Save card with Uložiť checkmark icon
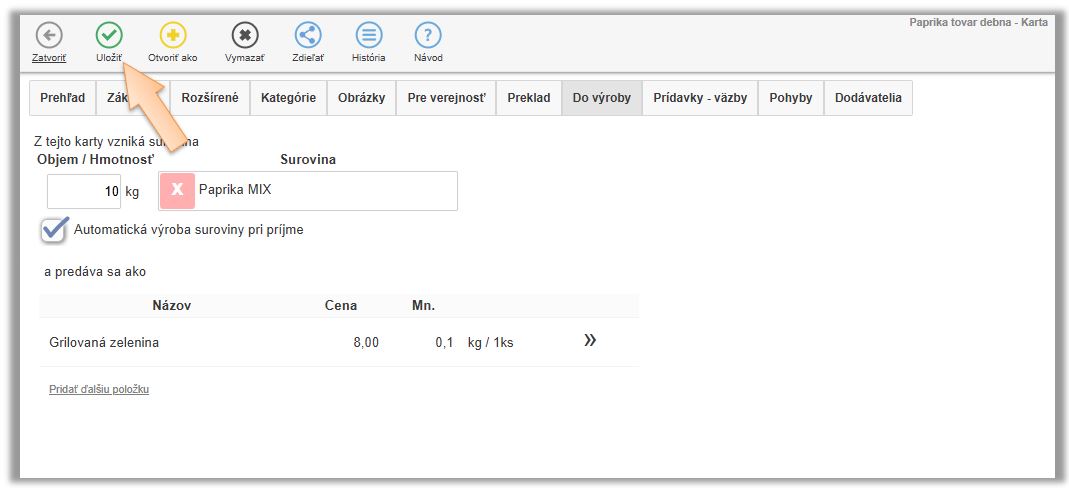 click(109, 35)
